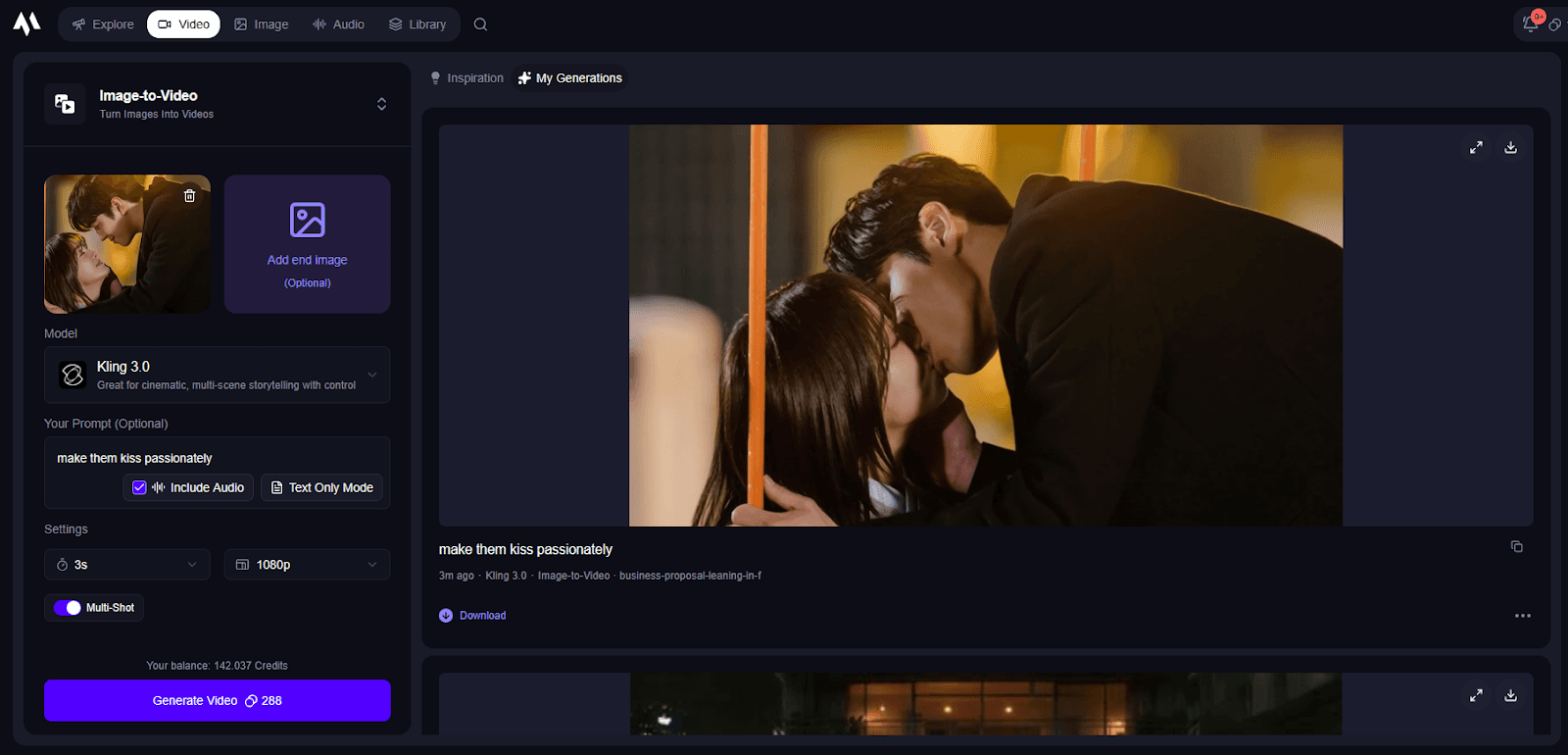Go to the Library tab
This screenshot has height=755, width=1568.
[417, 25]
